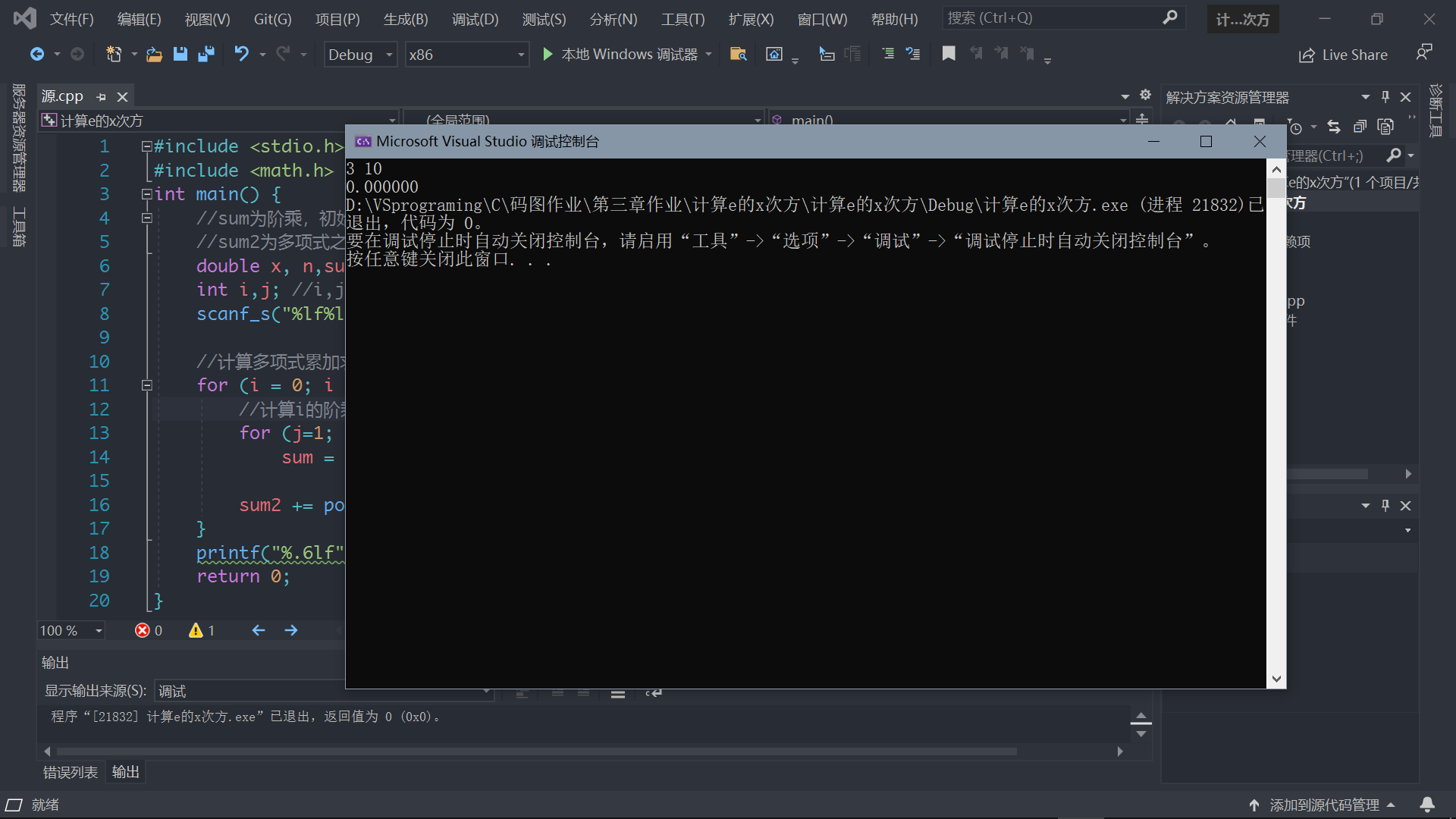Click the editor settings gear icon
The height and width of the screenshot is (819, 1456).
[x=1145, y=96]
